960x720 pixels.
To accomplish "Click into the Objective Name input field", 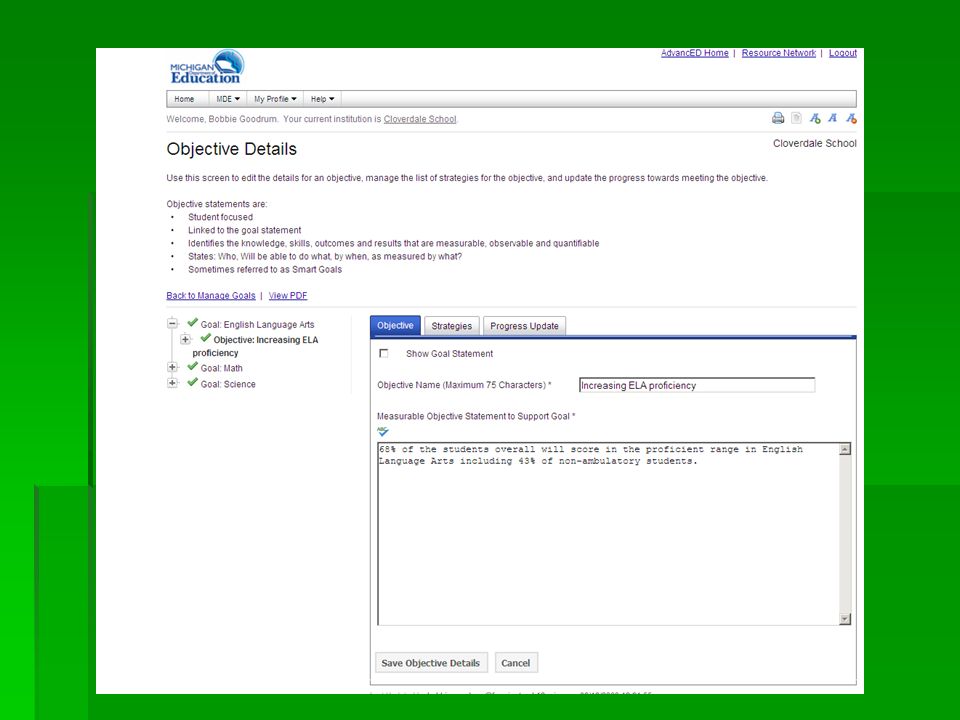I will coord(697,385).
